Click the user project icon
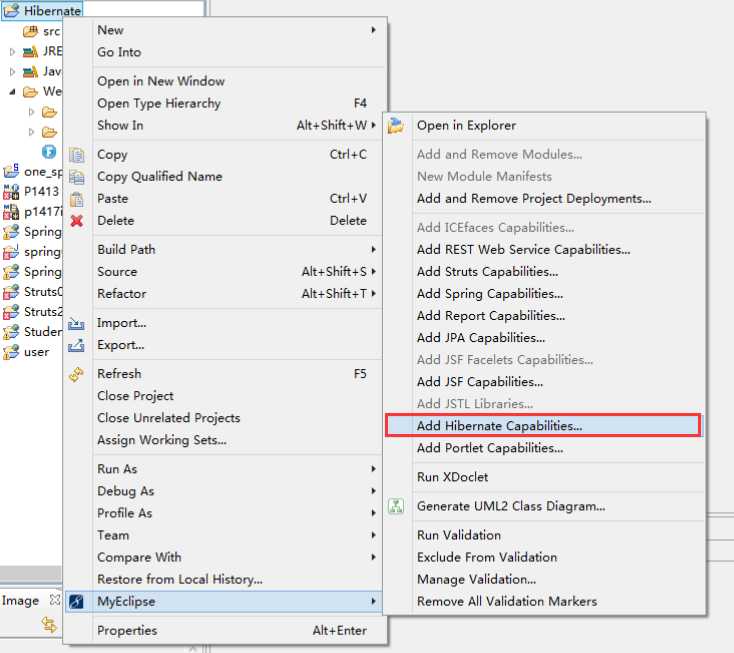This screenshot has height=653, width=734. [x=11, y=352]
